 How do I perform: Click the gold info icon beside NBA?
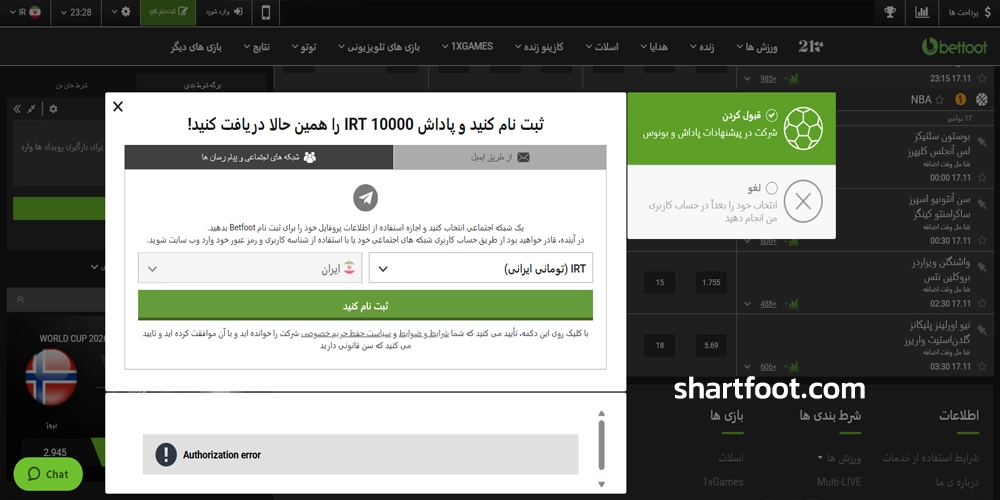click(x=960, y=99)
